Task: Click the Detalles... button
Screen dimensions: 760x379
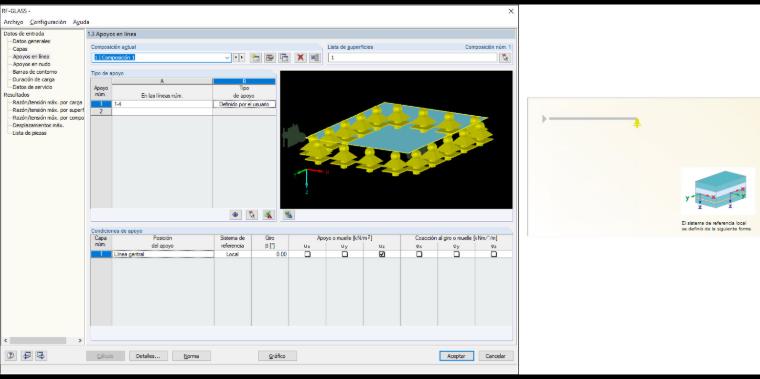Action: click(x=148, y=356)
